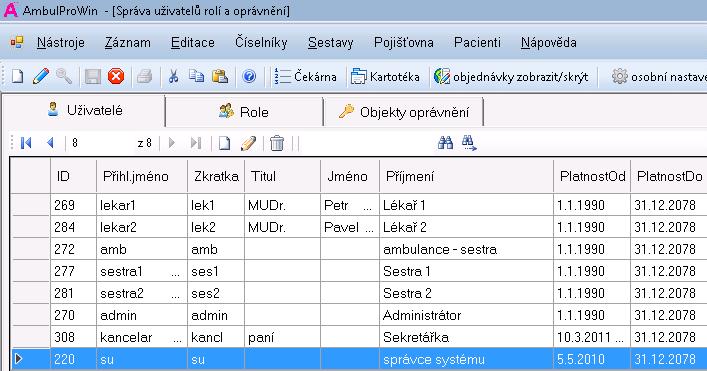Open the Sestavy menu
The image size is (707, 371).
[331, 42]
